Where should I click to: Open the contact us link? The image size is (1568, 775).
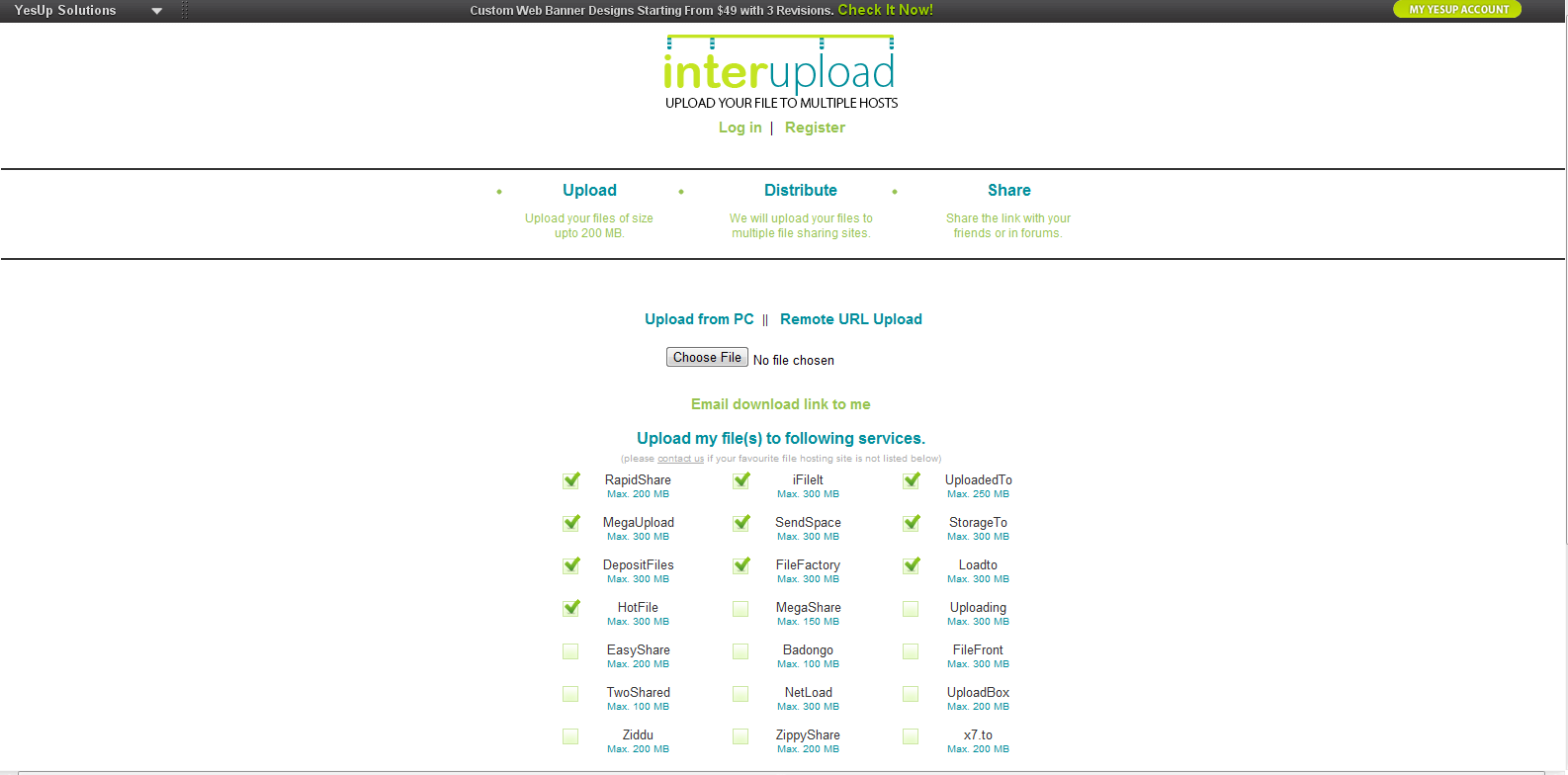click(x=680, y=459)
